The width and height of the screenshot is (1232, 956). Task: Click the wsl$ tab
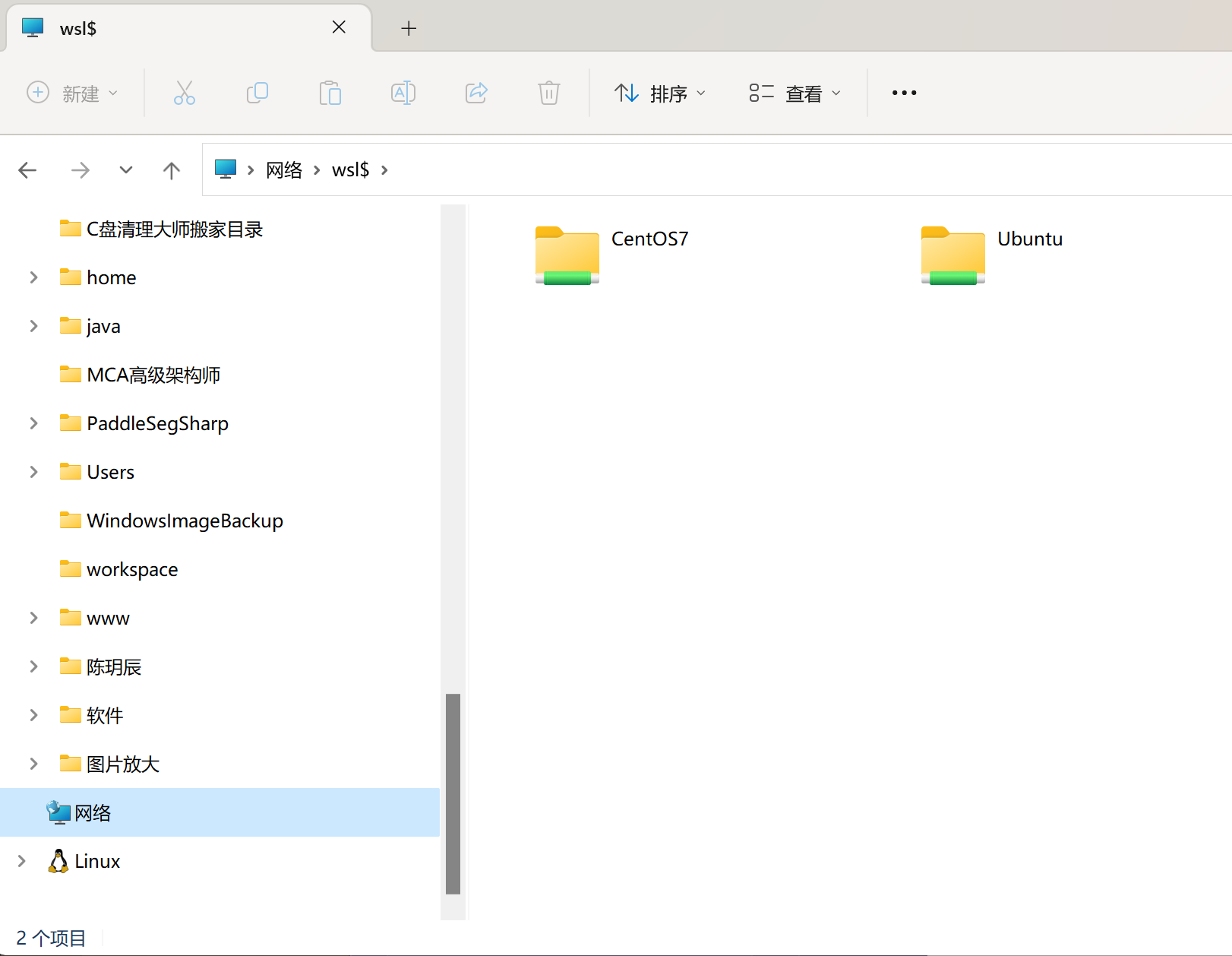click(x=188, y=28)
